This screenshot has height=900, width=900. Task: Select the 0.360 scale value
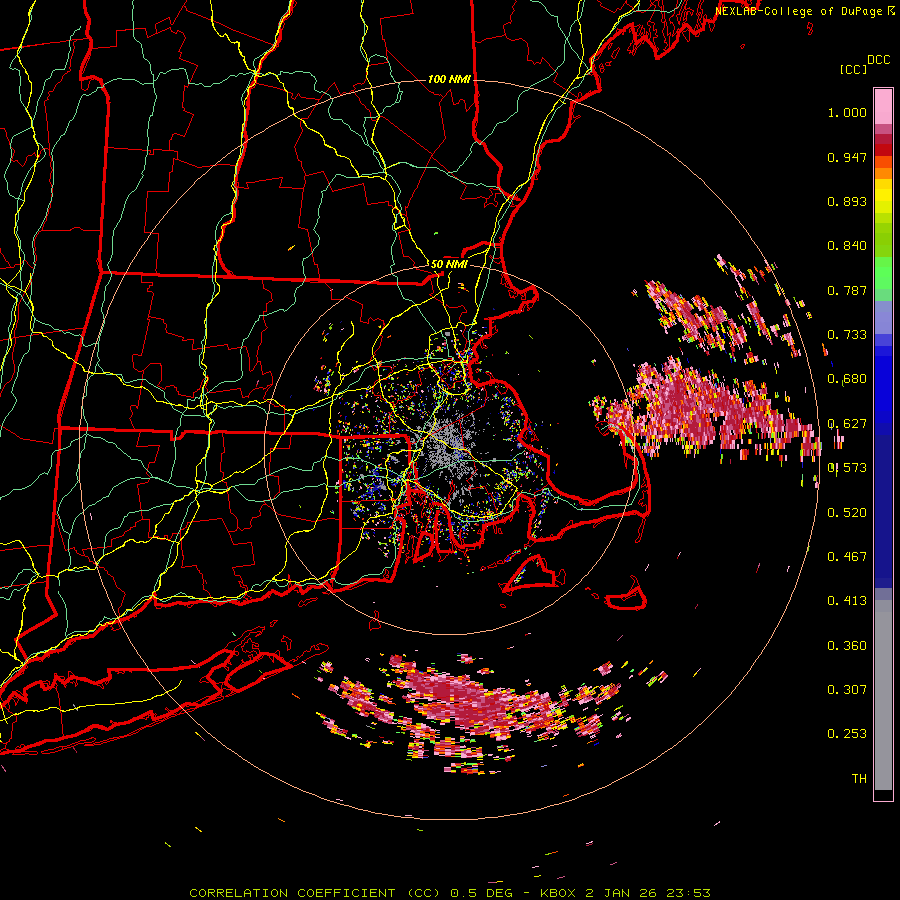click(847, 646)
